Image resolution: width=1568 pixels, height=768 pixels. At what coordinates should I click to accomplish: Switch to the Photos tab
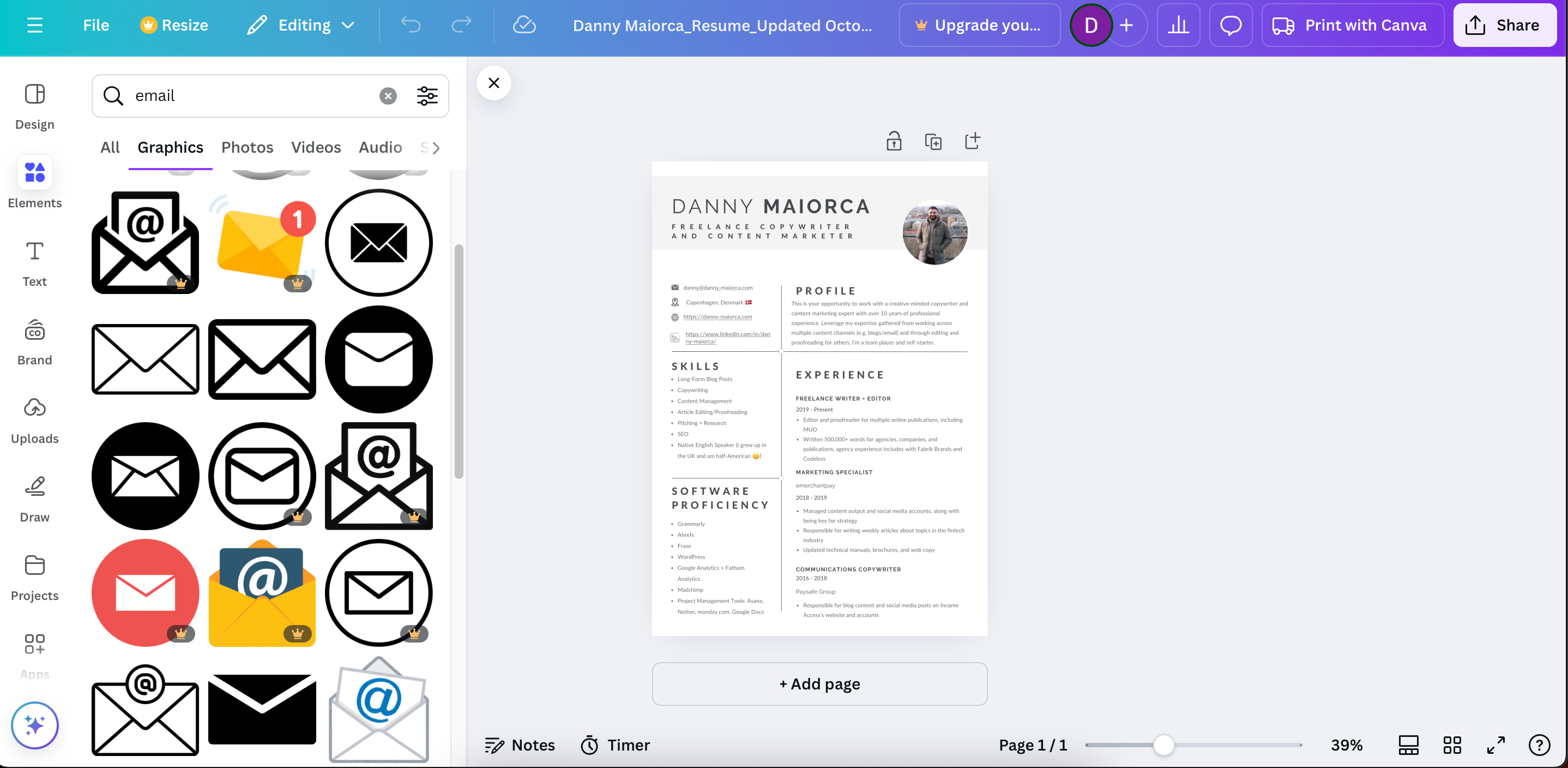tap(247, 147)
